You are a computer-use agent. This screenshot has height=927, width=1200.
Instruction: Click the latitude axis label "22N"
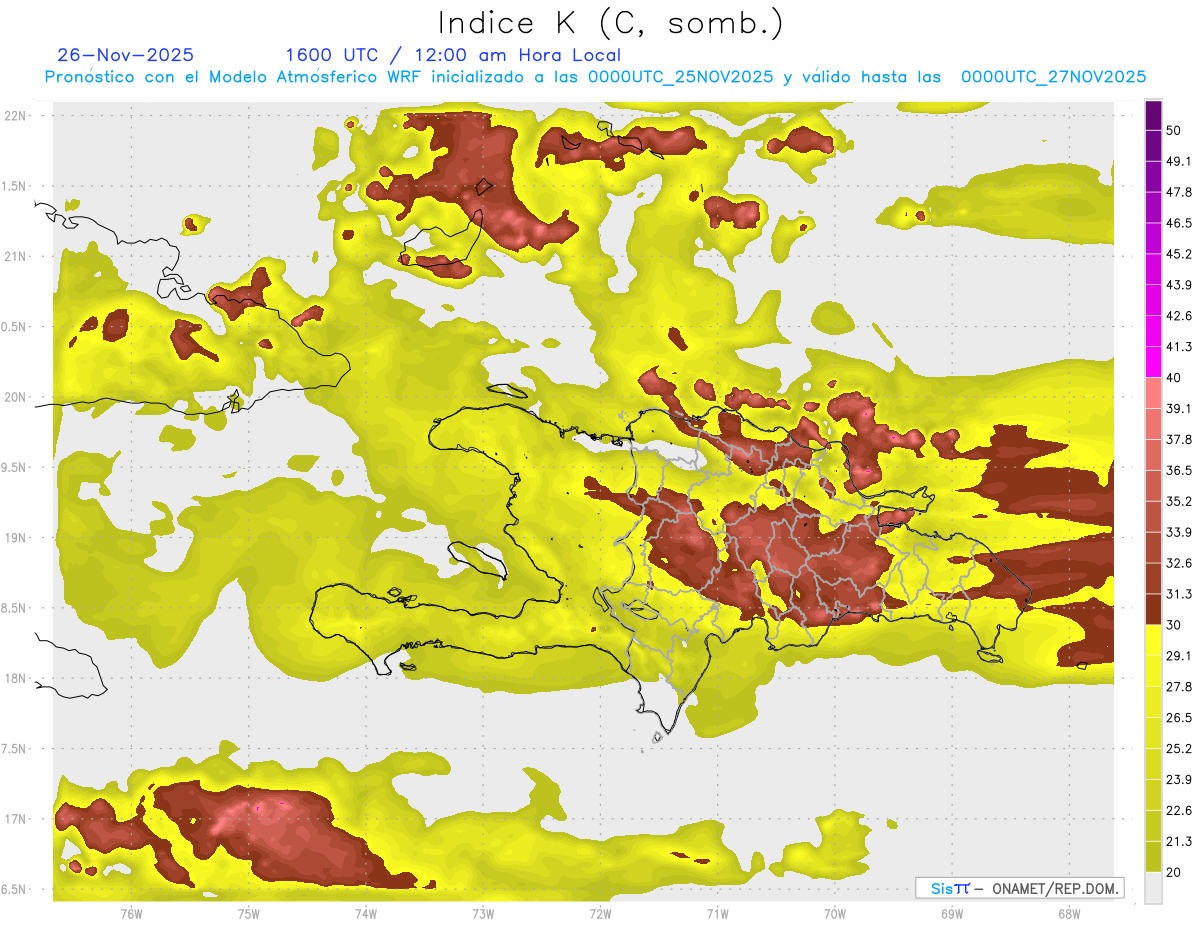pos(15,115)
